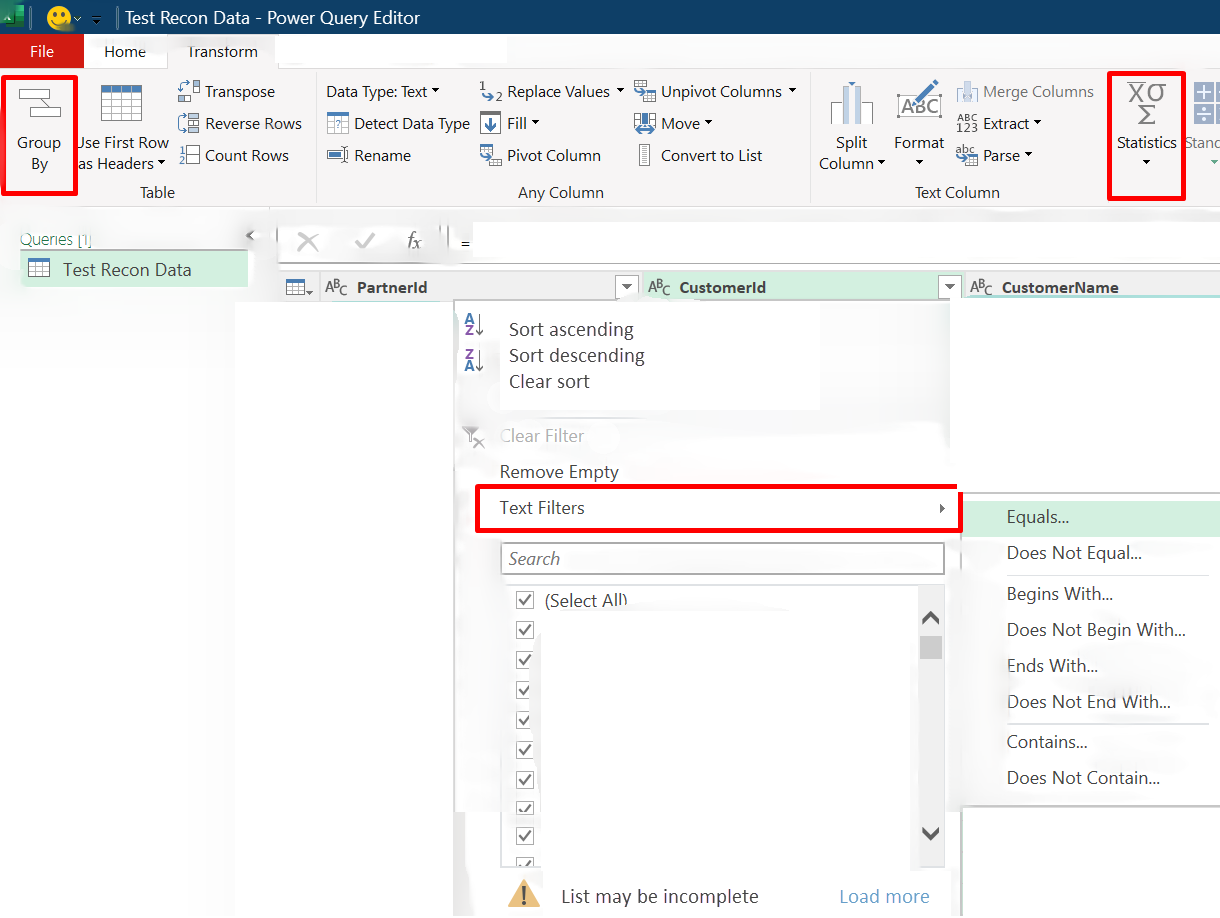Click the filter list scroll-up arrow
Screen dimensions: 1220x918
(930, 619)
